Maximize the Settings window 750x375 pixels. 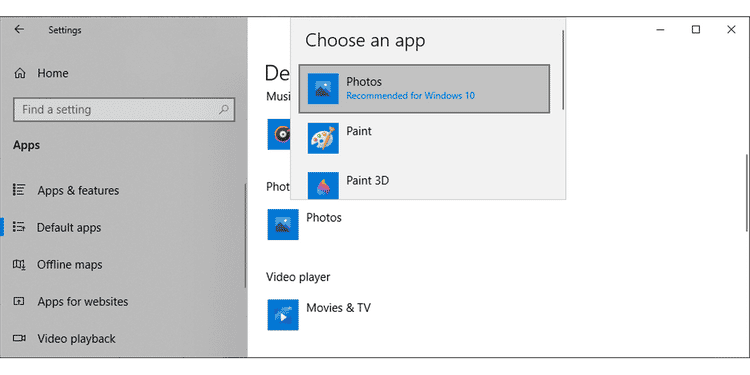pyautogui.click(x=696, y=30)
